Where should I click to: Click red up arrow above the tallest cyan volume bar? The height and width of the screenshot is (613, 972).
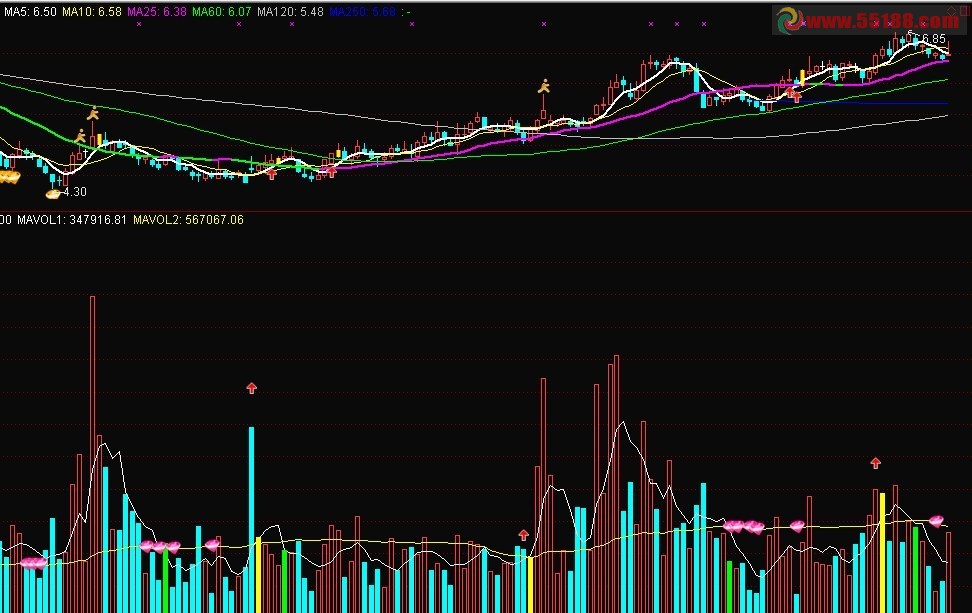[x=251, y=388]
